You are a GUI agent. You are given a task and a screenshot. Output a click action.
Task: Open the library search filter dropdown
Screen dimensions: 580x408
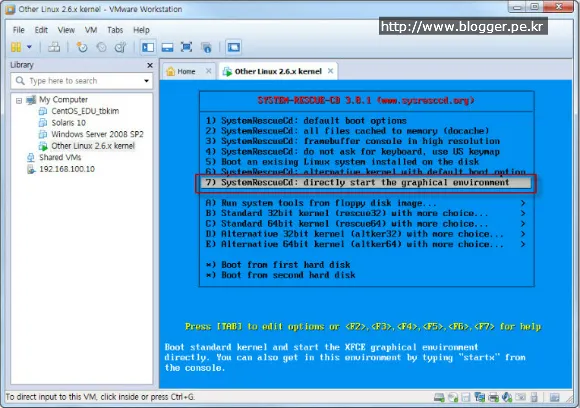[x=146, y=81]
